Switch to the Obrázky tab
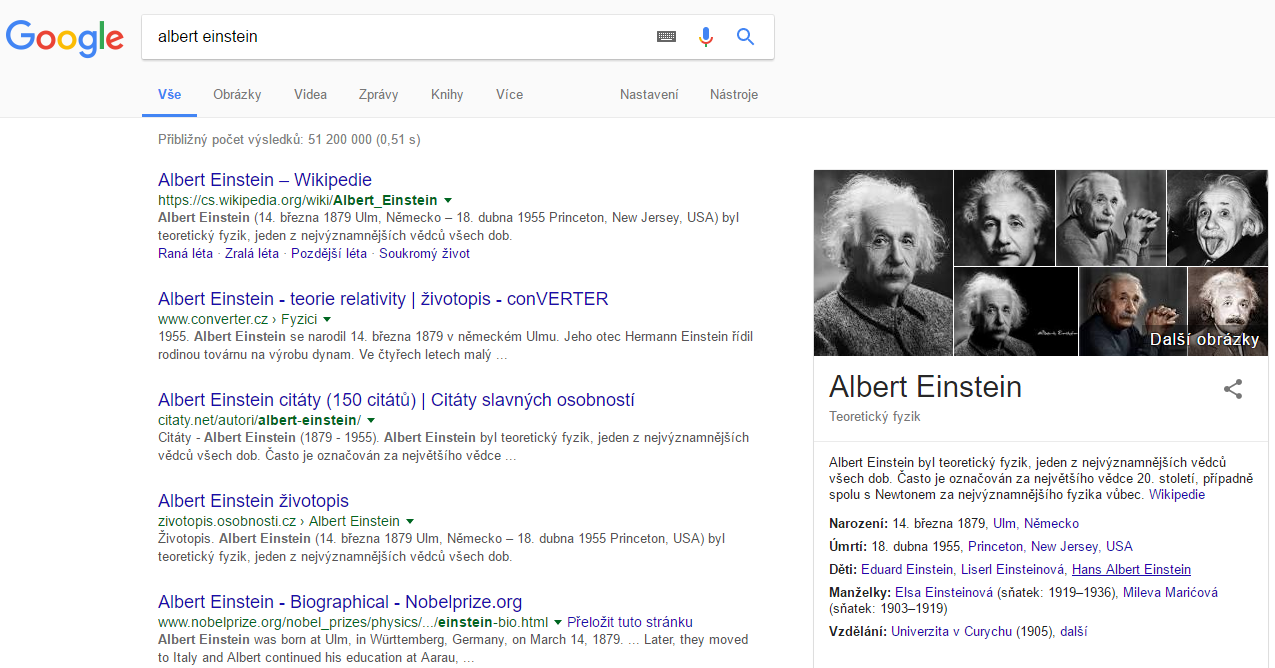The width and height of the screenshot is (1275, 668). tap(237, 95)
